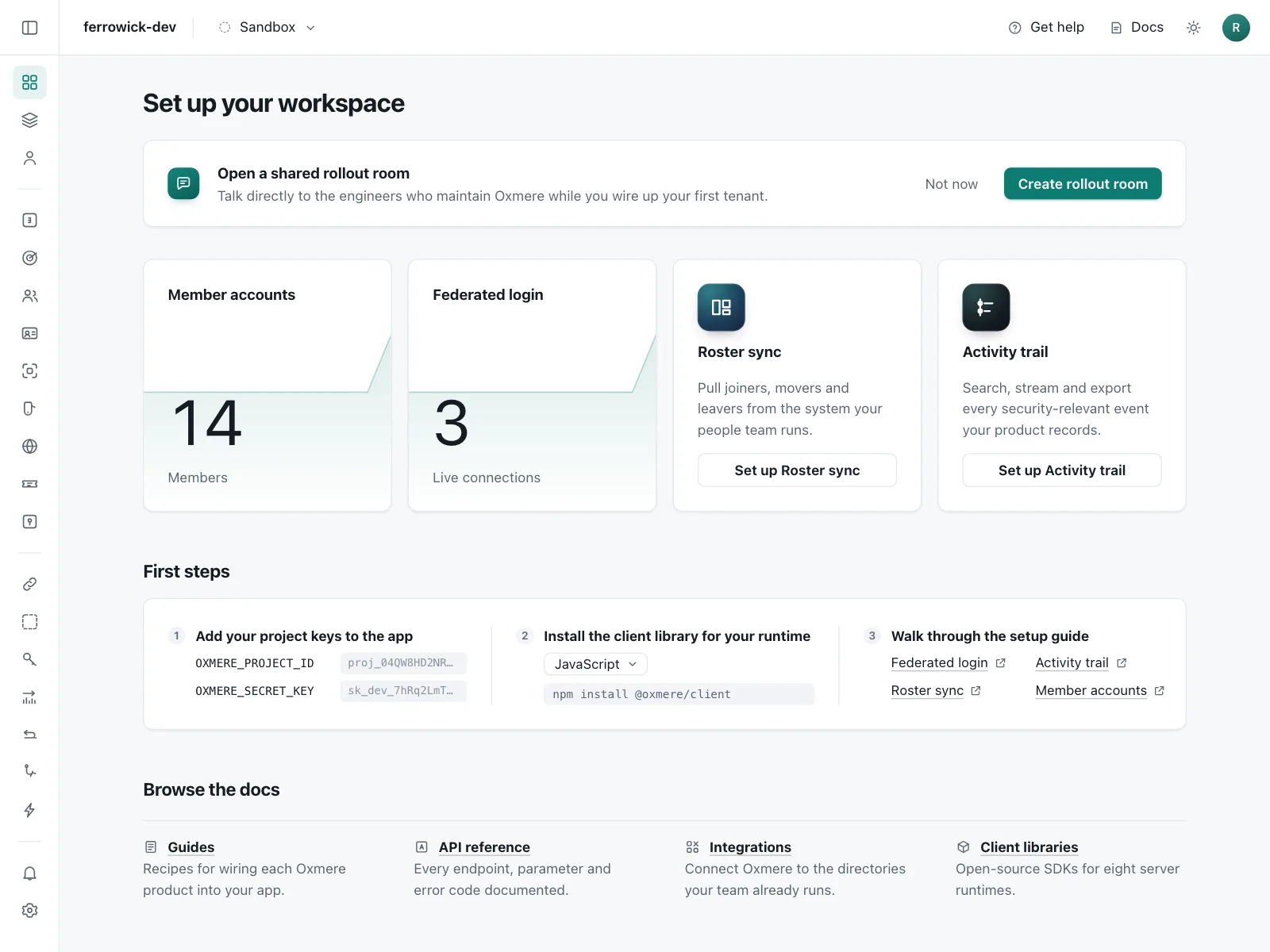Open the ID card sidebar icon
Viewport: 1270px width, 952px height.
pyautogui.click(x=29, y=333)
